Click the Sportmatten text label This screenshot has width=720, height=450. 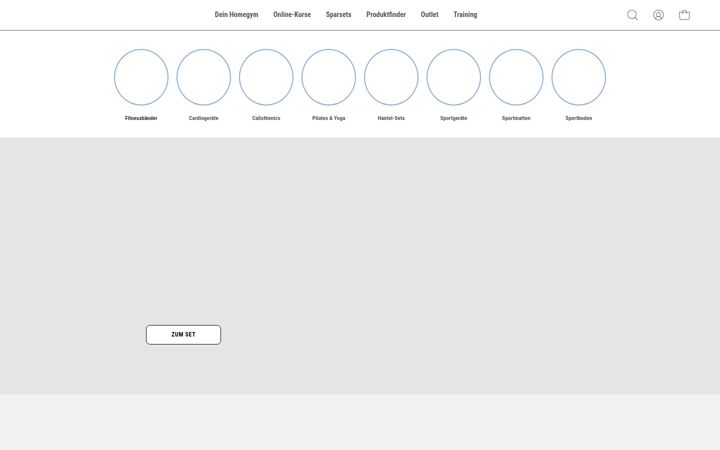pyautogui.click(x=516, y=118)
